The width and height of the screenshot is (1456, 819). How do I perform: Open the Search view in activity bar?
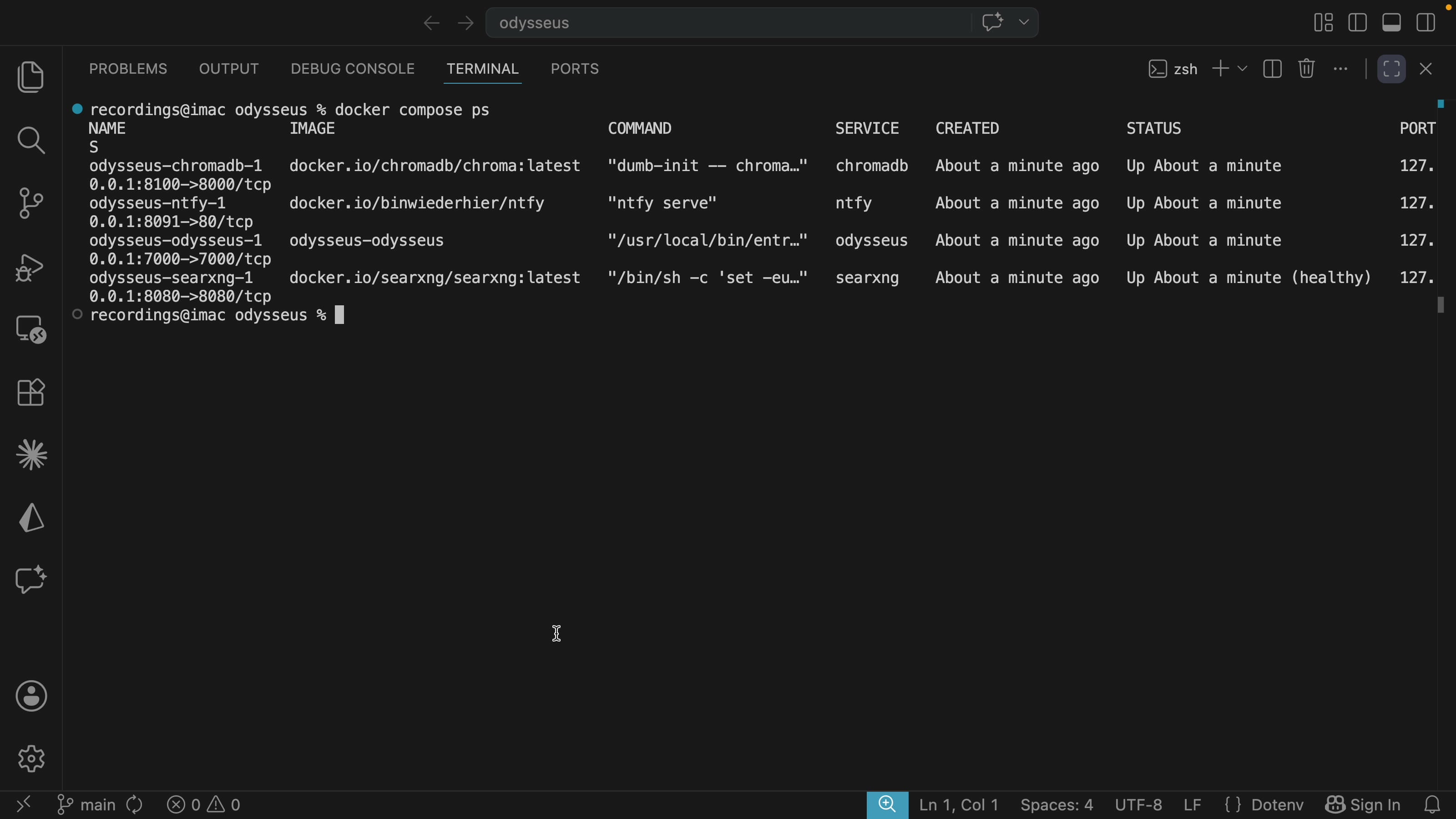(31, 140)
